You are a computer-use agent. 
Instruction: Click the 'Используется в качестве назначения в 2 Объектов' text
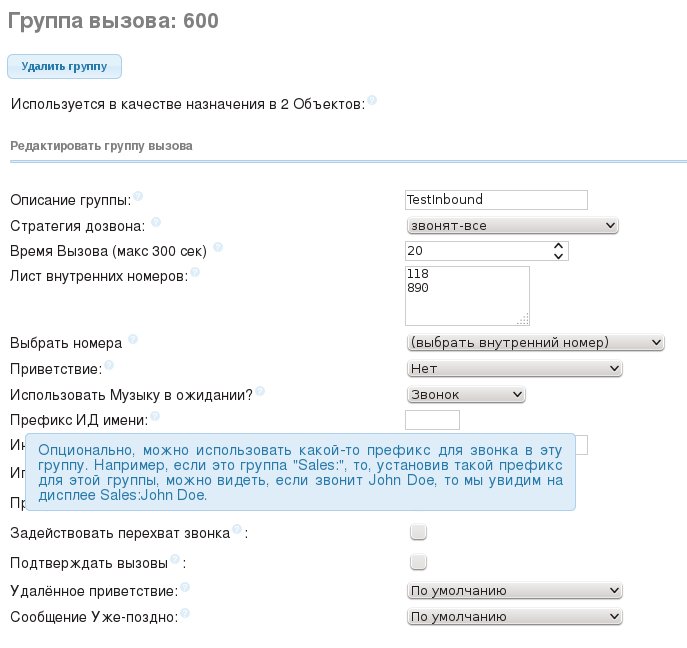(x=188, y=104)
